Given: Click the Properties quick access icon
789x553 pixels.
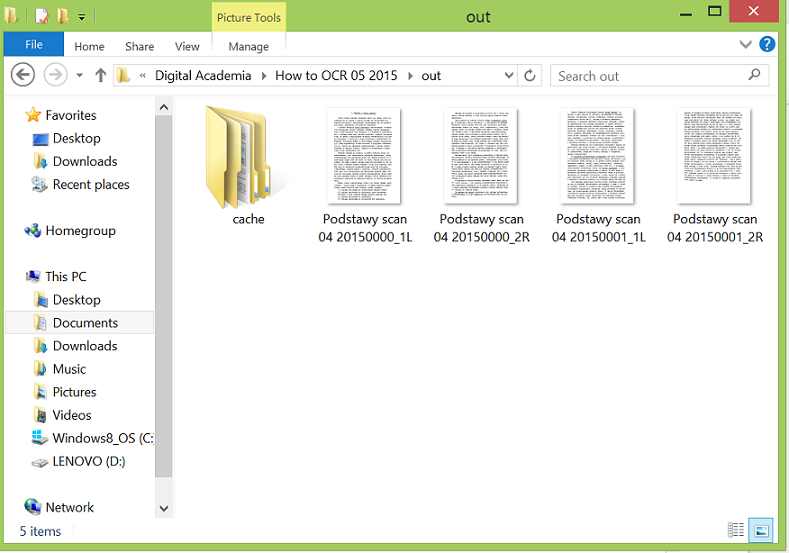Looking at the screenshot, I should click(x=41, y=16).
